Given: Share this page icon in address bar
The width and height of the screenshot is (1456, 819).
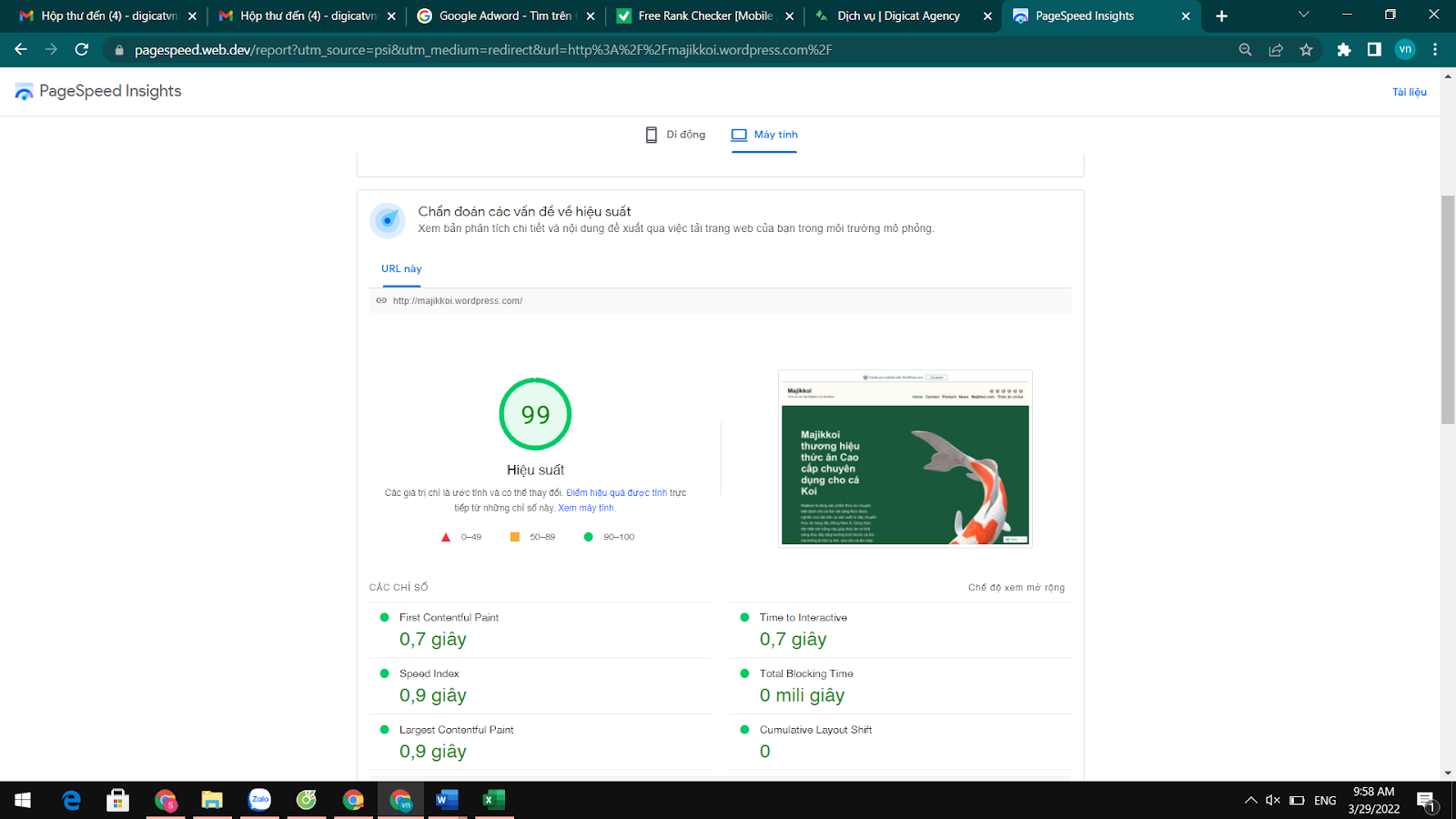Looking at the screenshot, I should point(1276,50).
